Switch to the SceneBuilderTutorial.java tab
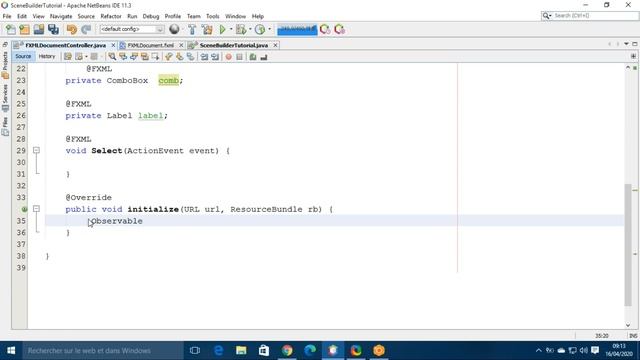This screenshot has height=360, width=640. coord(233,45)
